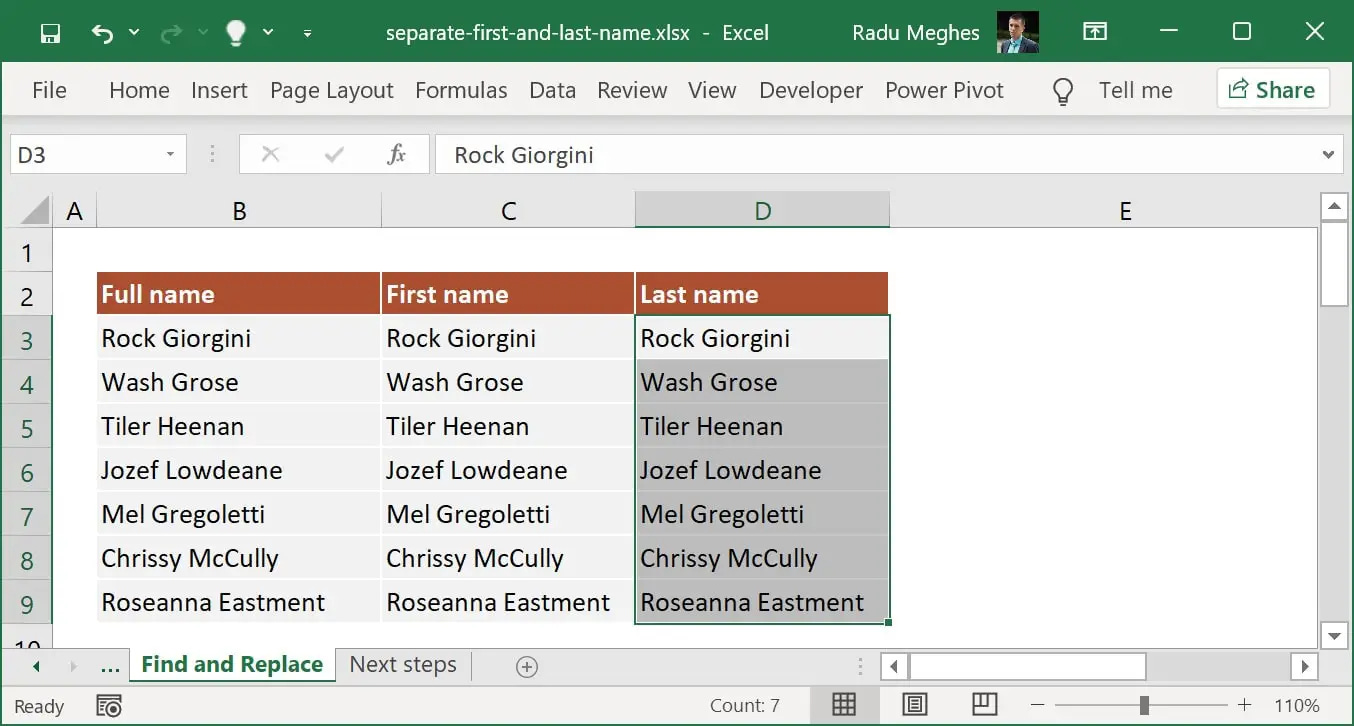Switch to Page Break Preview in status bar
Viewport: 1354px width, 726px height.
(985, 705)
